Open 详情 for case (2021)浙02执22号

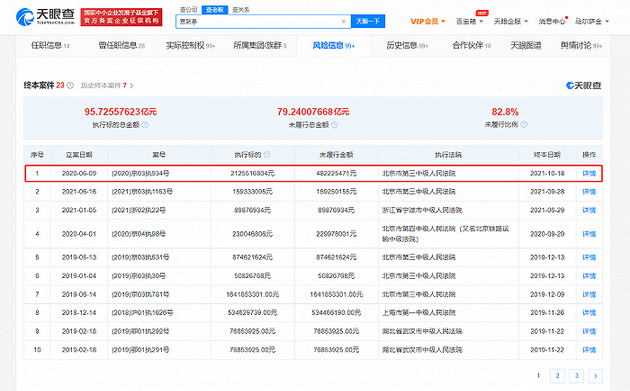[x=589, y=210]
